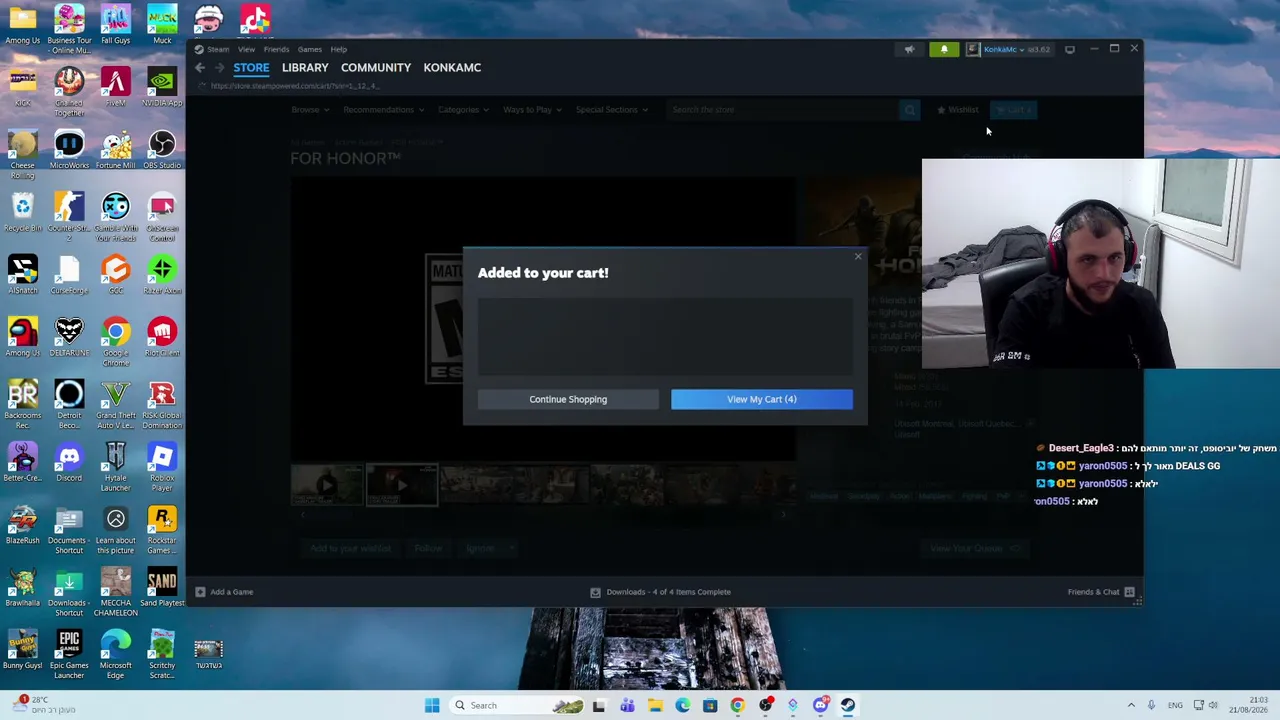Click the taskbar Search box
Image resolution: width=1280 pixels, height=720 pixels.
[517, 706]
